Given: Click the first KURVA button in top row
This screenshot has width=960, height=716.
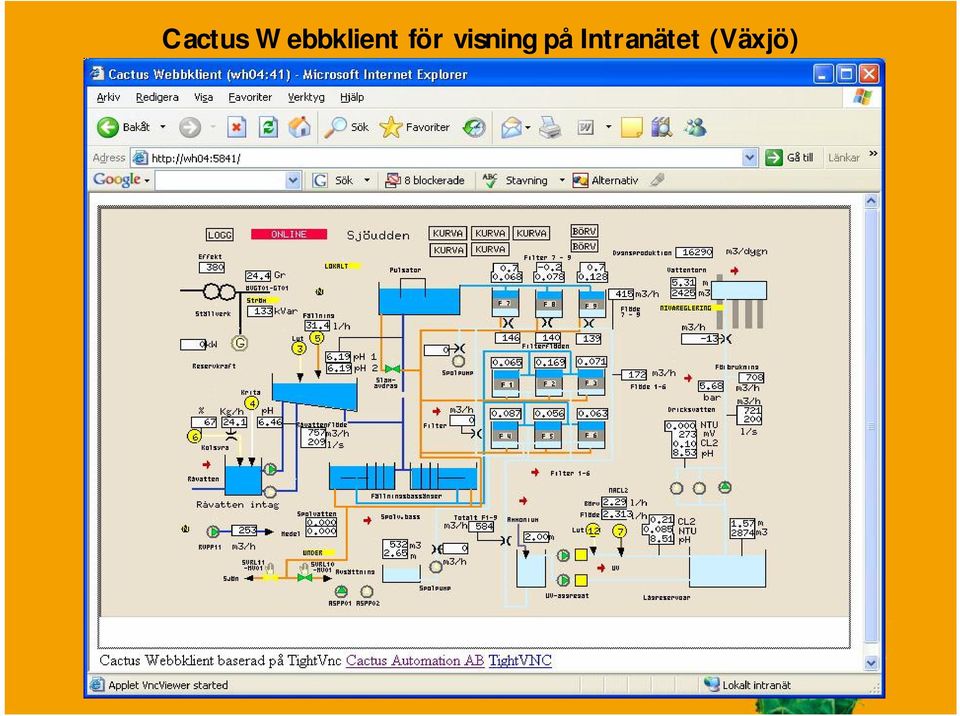Looking at the screenshot, I should pyautogui.click(x=448, y=233).
